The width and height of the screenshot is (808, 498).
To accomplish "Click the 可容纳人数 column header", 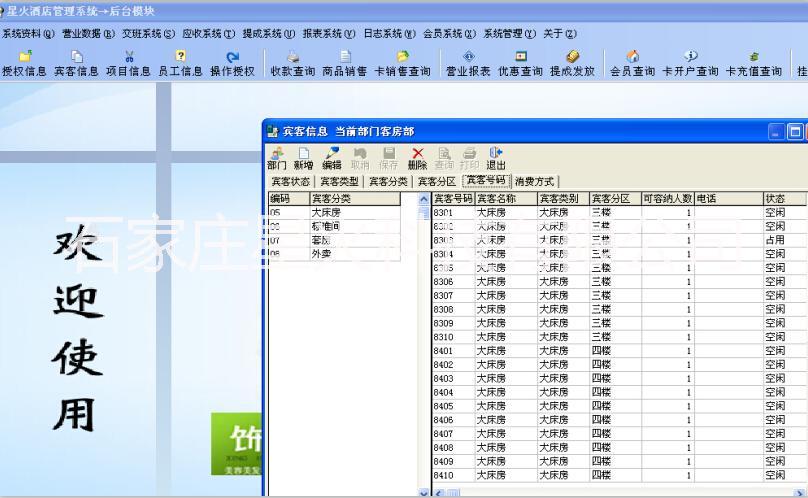I will (x=667, y=198).
